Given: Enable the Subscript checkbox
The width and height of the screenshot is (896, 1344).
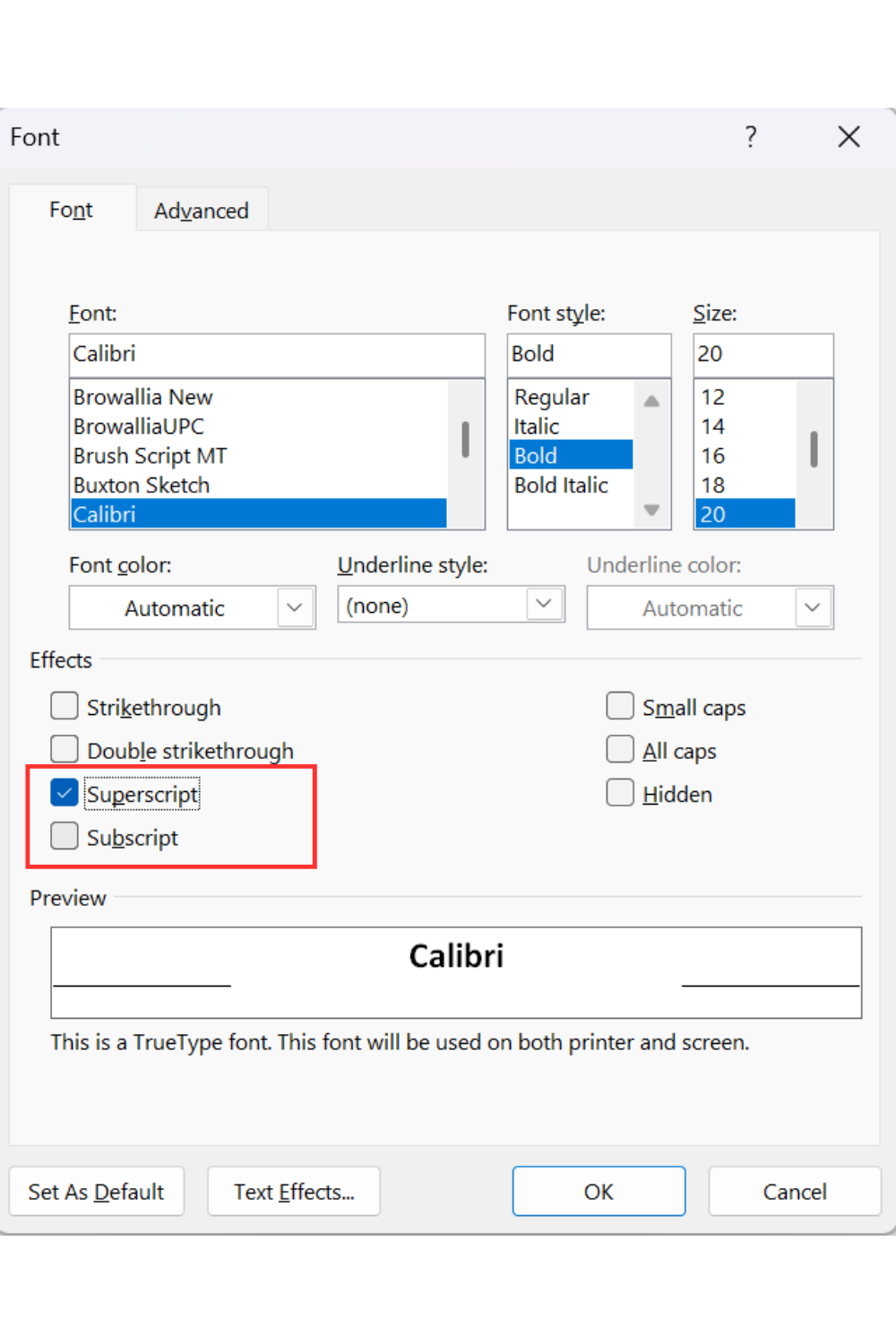Looking at the screenshot, I should coord(65,836).
